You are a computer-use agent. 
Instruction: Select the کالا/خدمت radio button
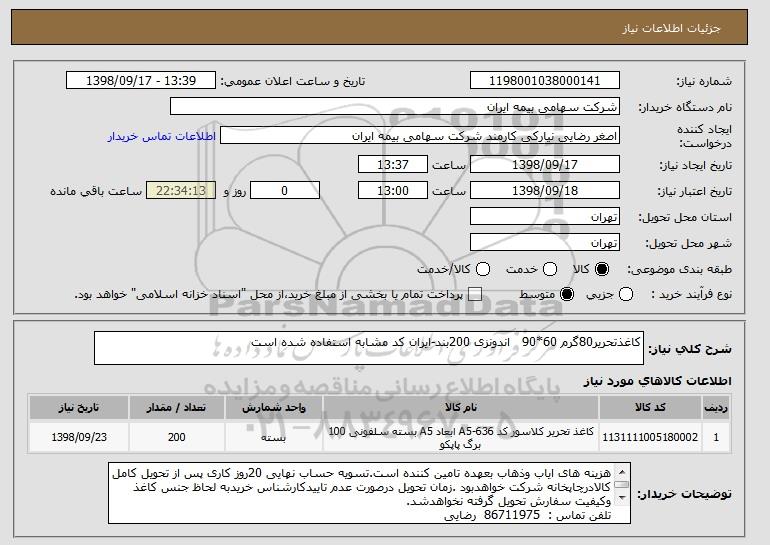pos(483,269)
